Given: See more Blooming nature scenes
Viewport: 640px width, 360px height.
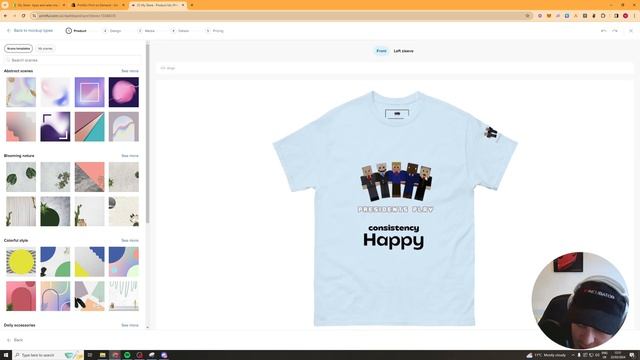Looking at the screenshot, I should pyautogui.click(x=130, y=156).
